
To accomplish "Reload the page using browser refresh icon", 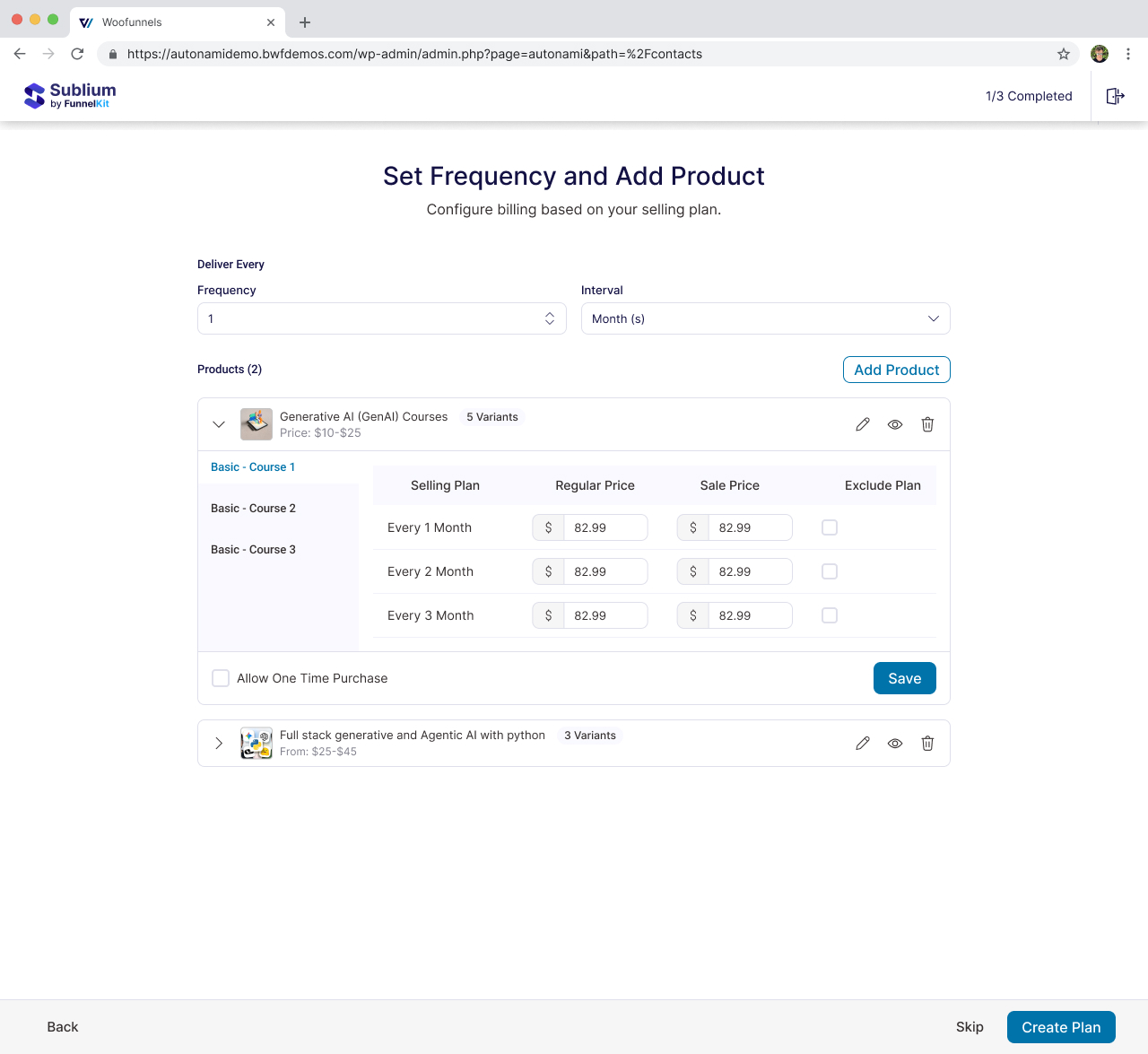I will tap(77, 54).
